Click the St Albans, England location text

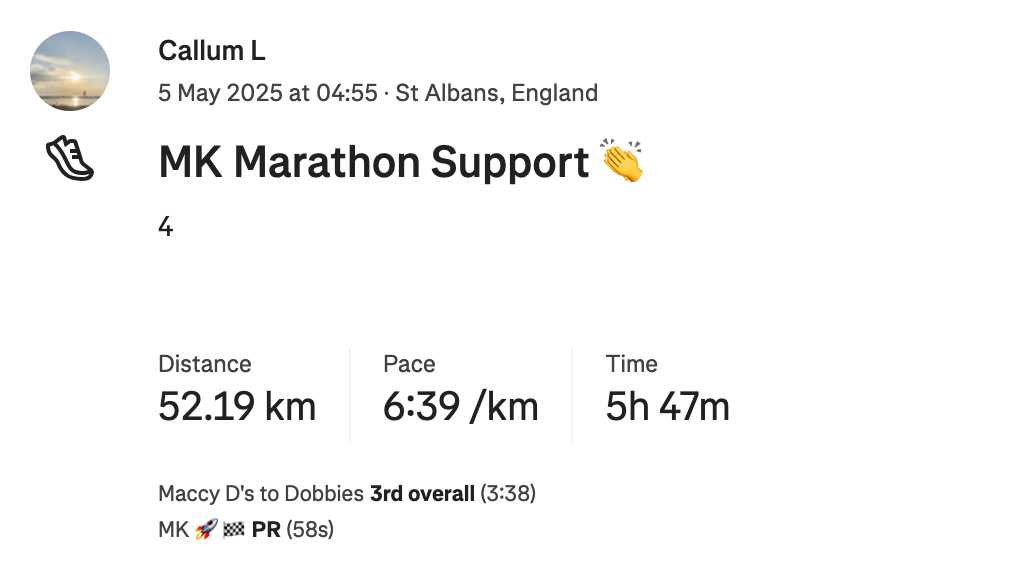coord(497,93)
